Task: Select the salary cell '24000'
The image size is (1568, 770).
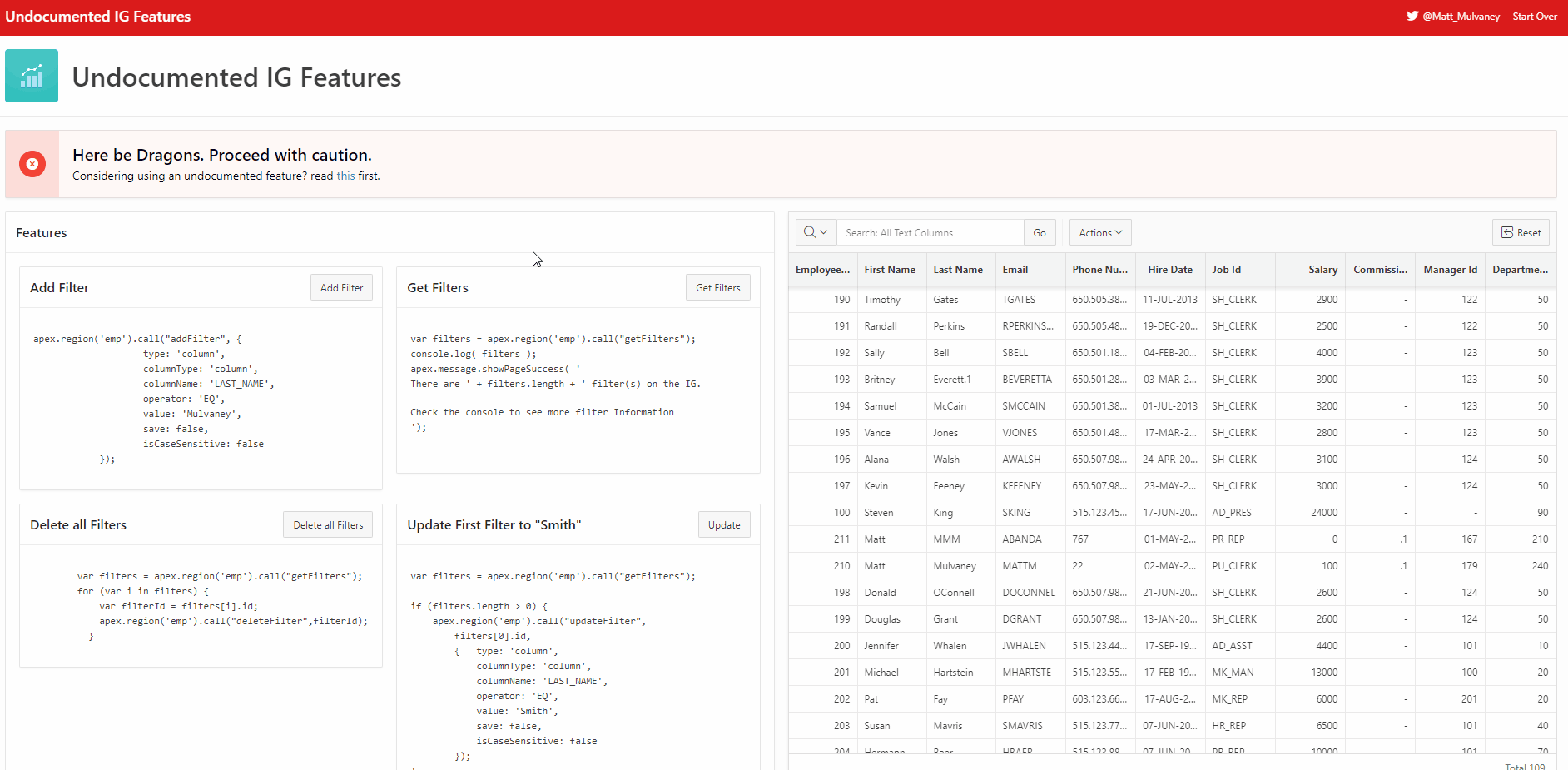Action: pos(1310,513)
